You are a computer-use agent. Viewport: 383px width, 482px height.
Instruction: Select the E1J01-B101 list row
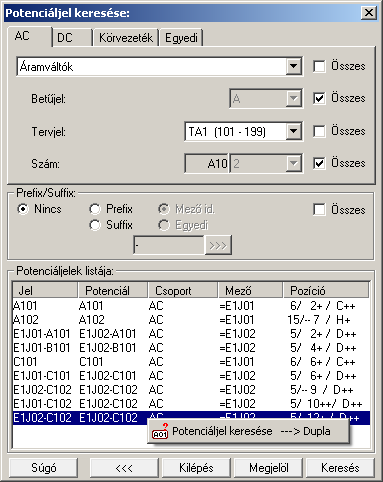pos(191,348)
